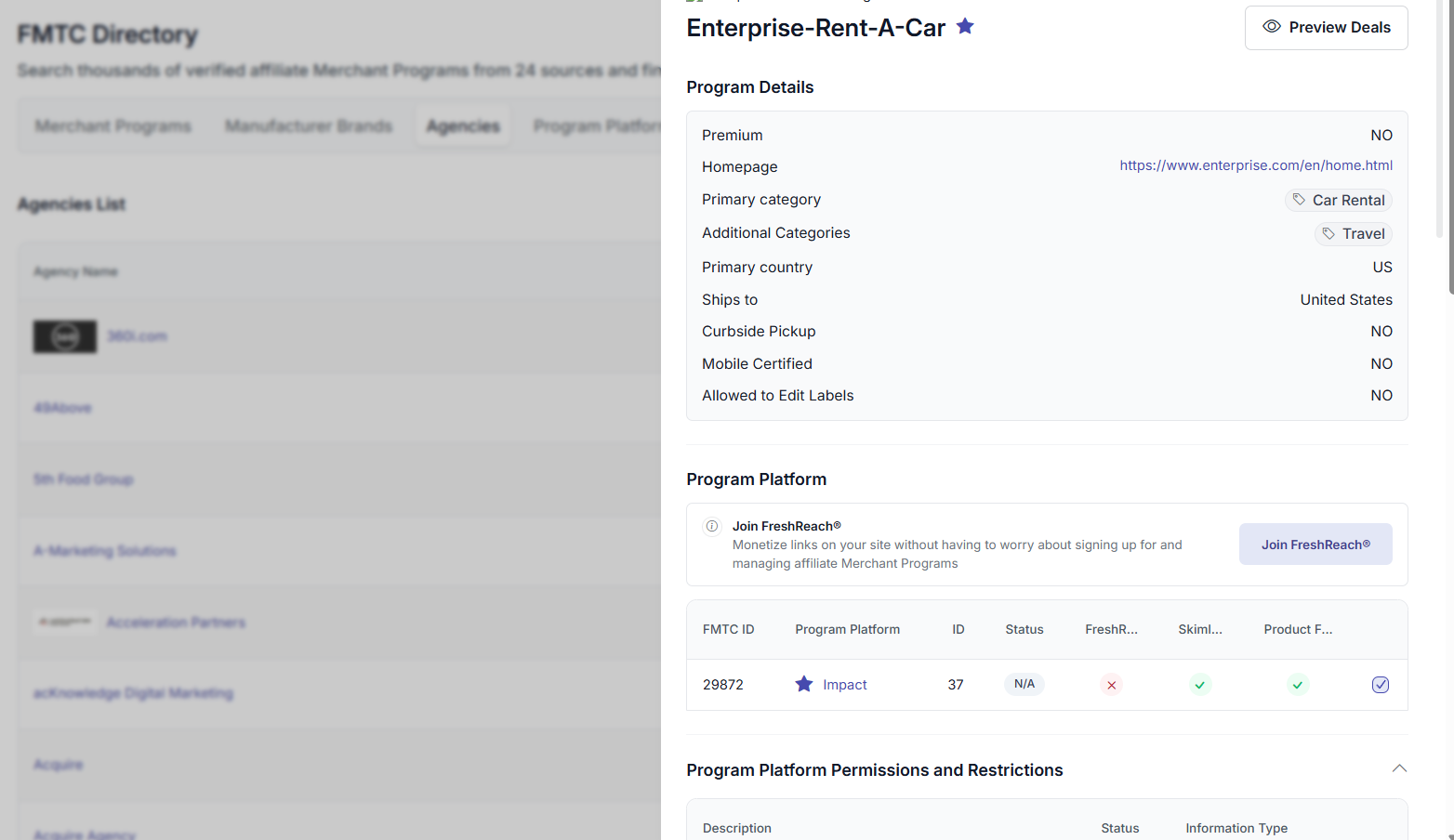Open the Merchant Programs tab

pyautogui.click(x=113, y=126)
